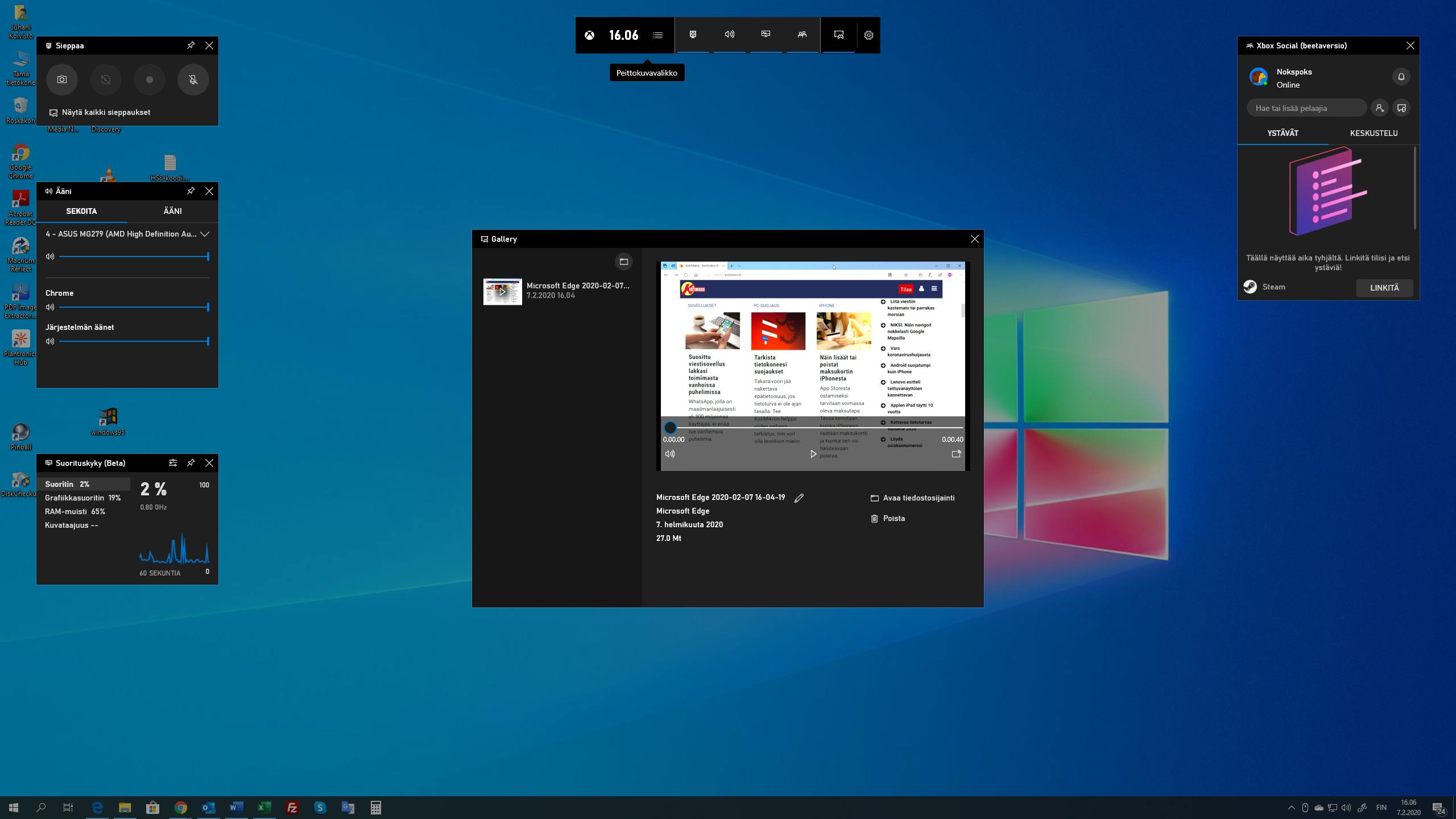
Task: Click the video seek handle at 0.00.00
Action: click(x=670, y=428)
